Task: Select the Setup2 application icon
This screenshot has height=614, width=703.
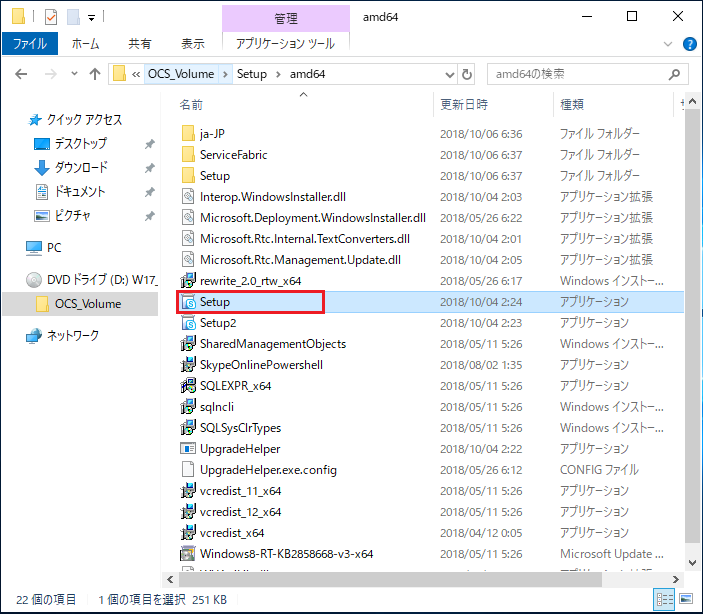Action: tap(188, 323)
